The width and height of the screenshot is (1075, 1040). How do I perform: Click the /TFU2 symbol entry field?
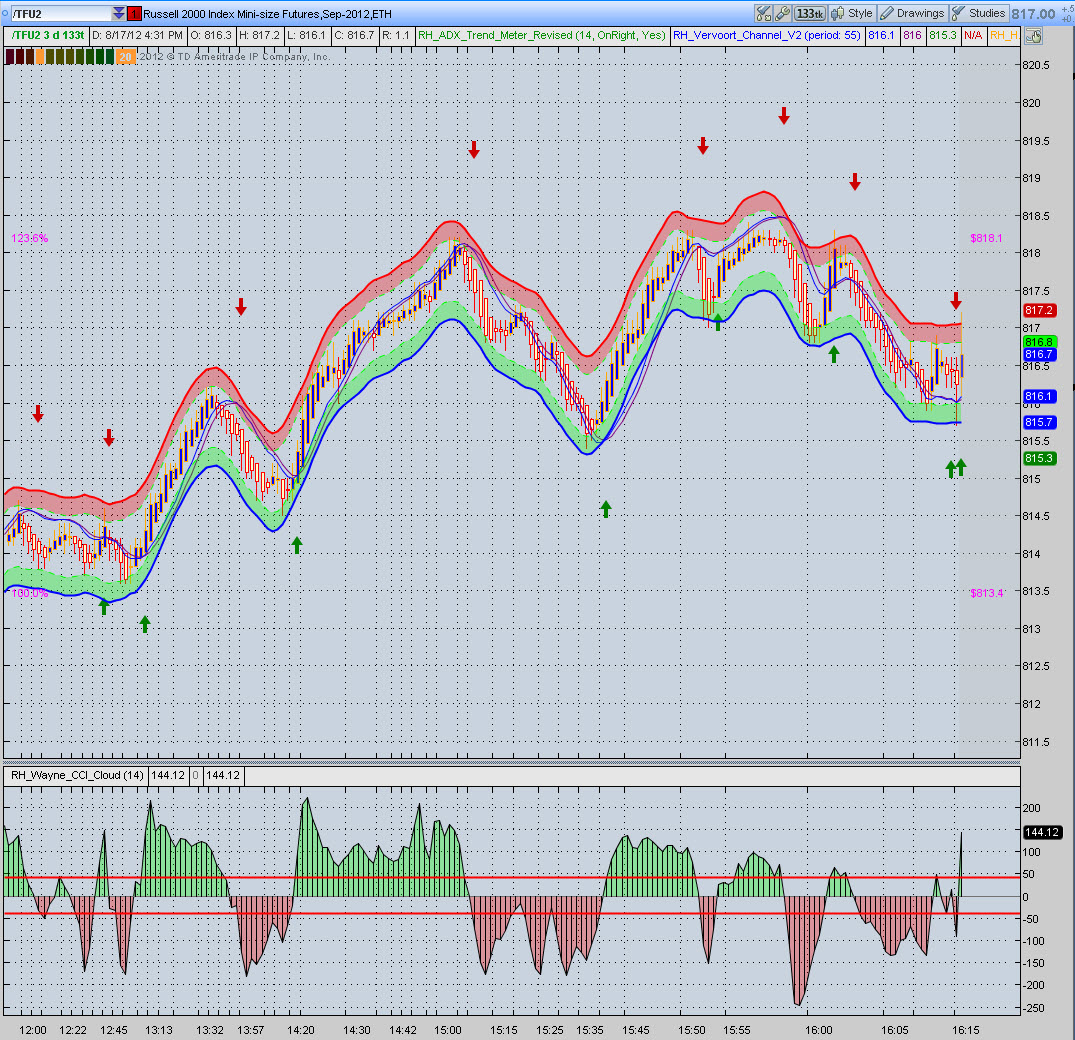coord(61,14)
